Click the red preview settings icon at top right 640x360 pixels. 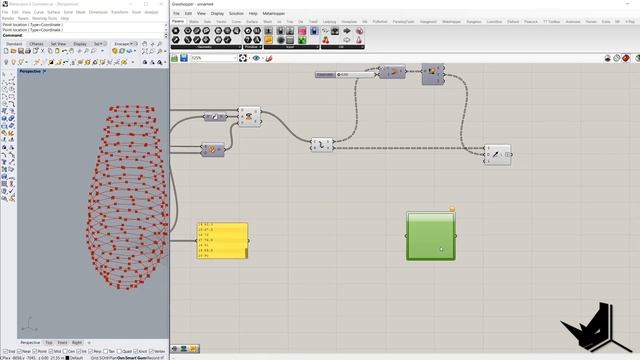(x=626, y=58)
